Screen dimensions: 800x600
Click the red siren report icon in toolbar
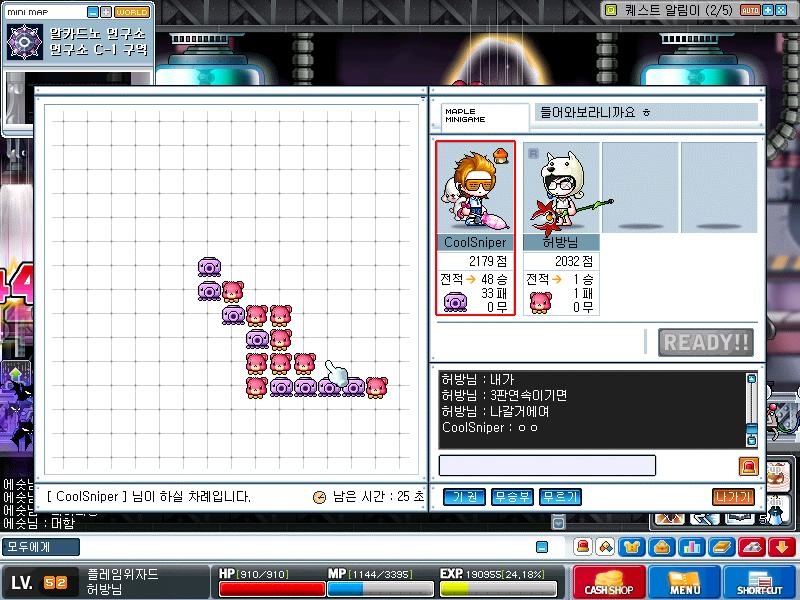point(583,547)
